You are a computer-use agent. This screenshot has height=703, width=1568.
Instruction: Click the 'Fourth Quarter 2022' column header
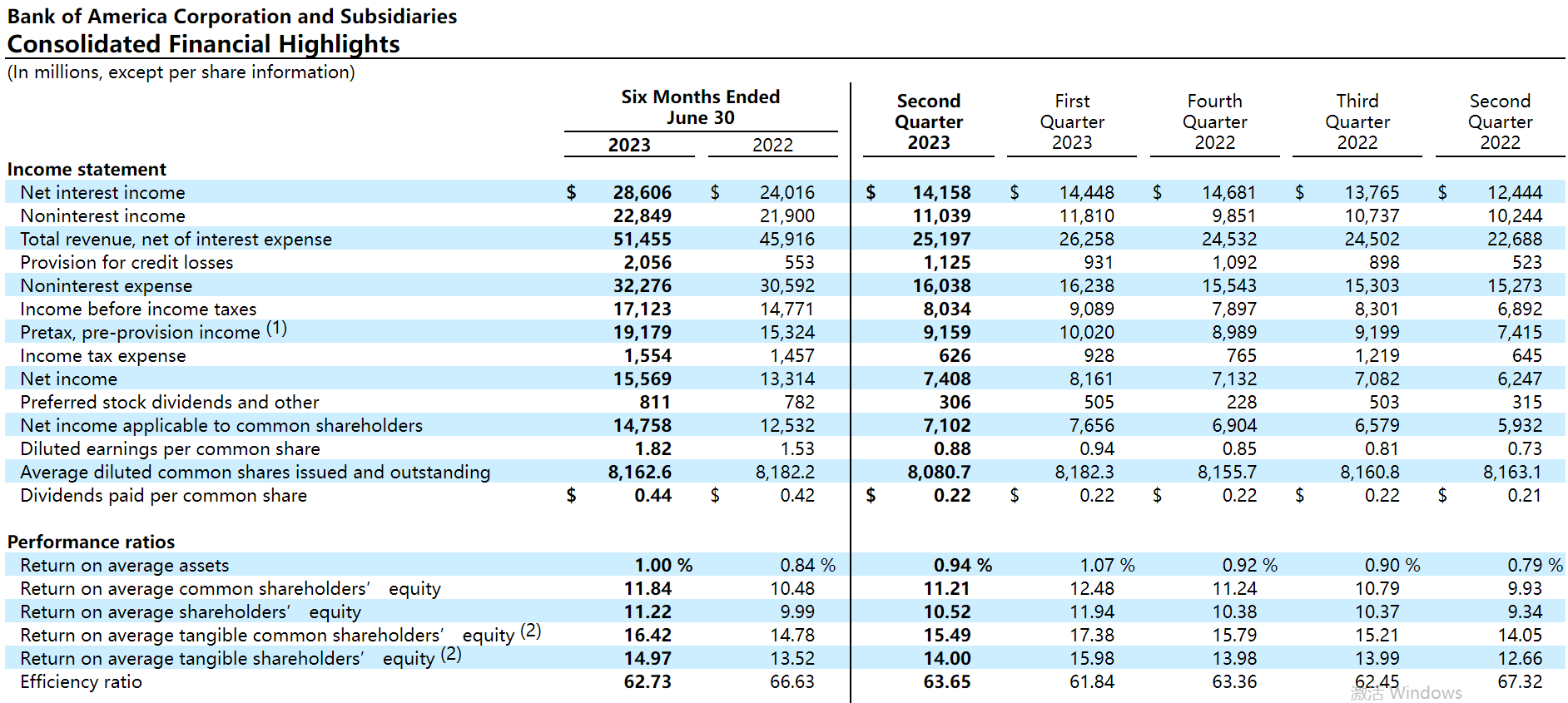1215,121
